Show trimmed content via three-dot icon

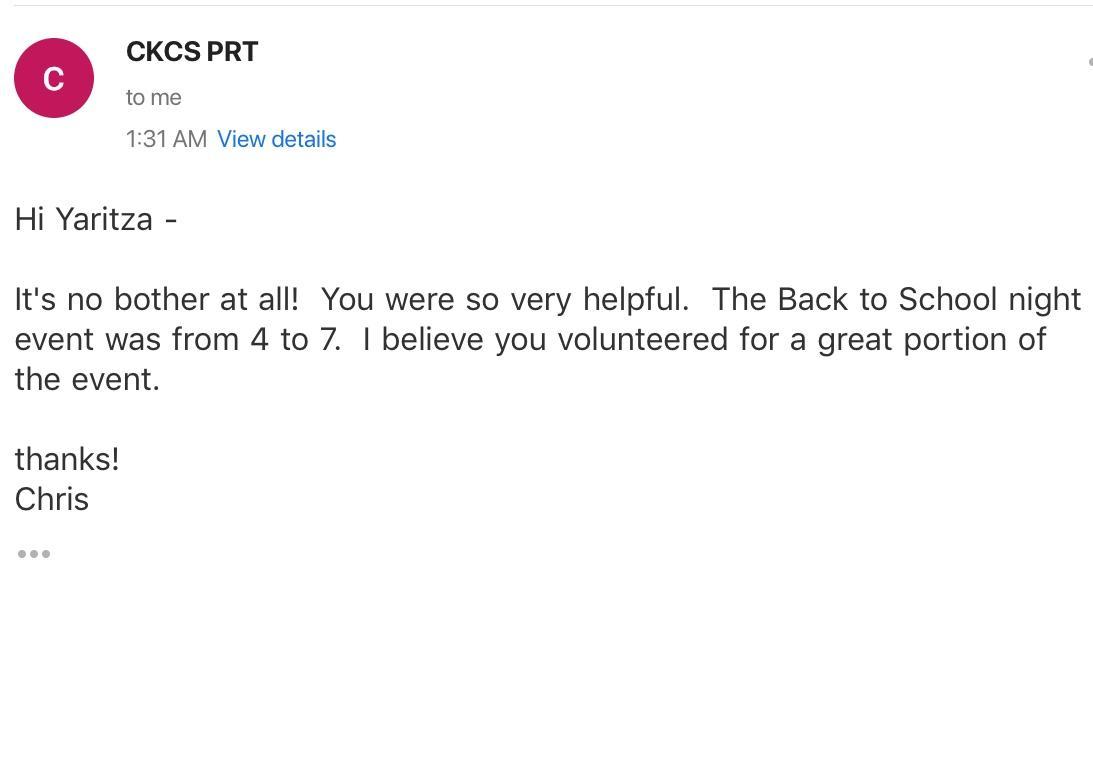click(33, 554)
